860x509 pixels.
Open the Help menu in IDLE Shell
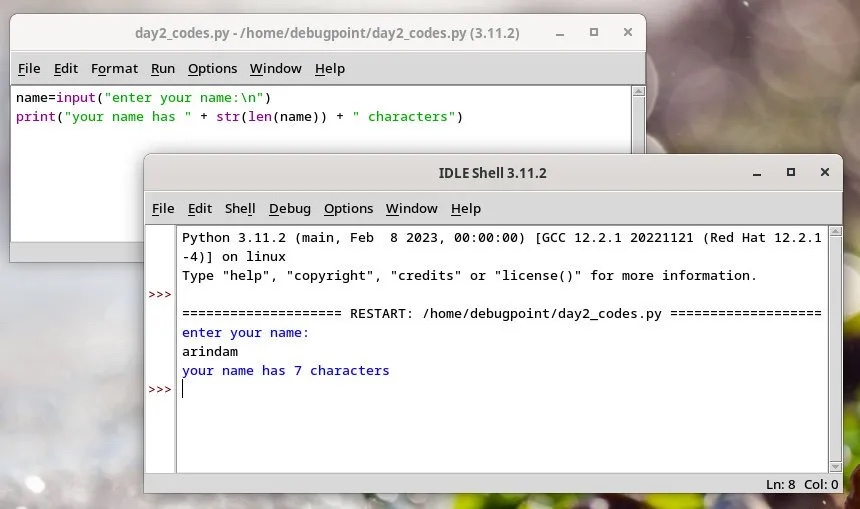coord(465,208)
